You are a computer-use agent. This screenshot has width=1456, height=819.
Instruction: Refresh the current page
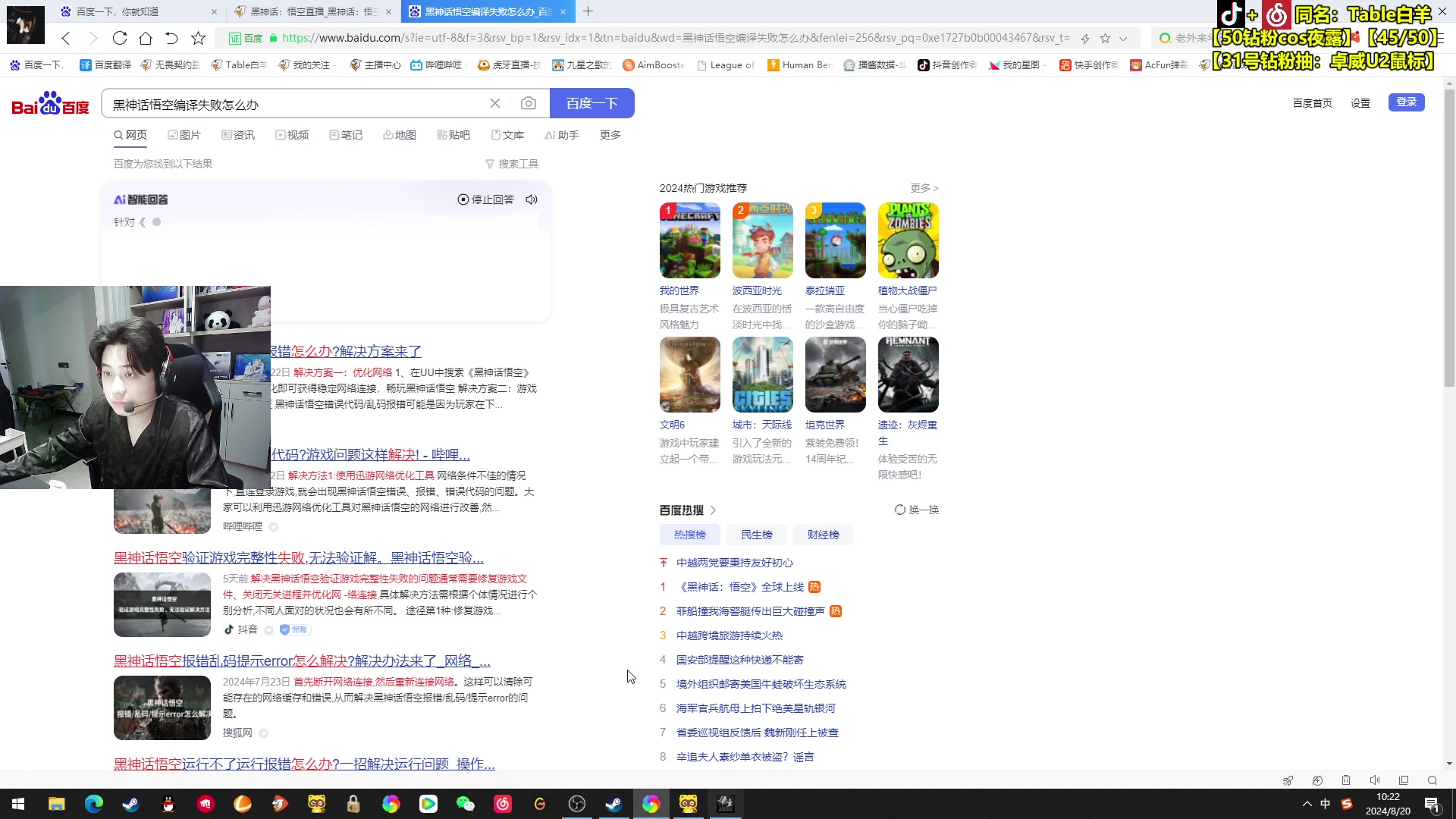(120, 38)
